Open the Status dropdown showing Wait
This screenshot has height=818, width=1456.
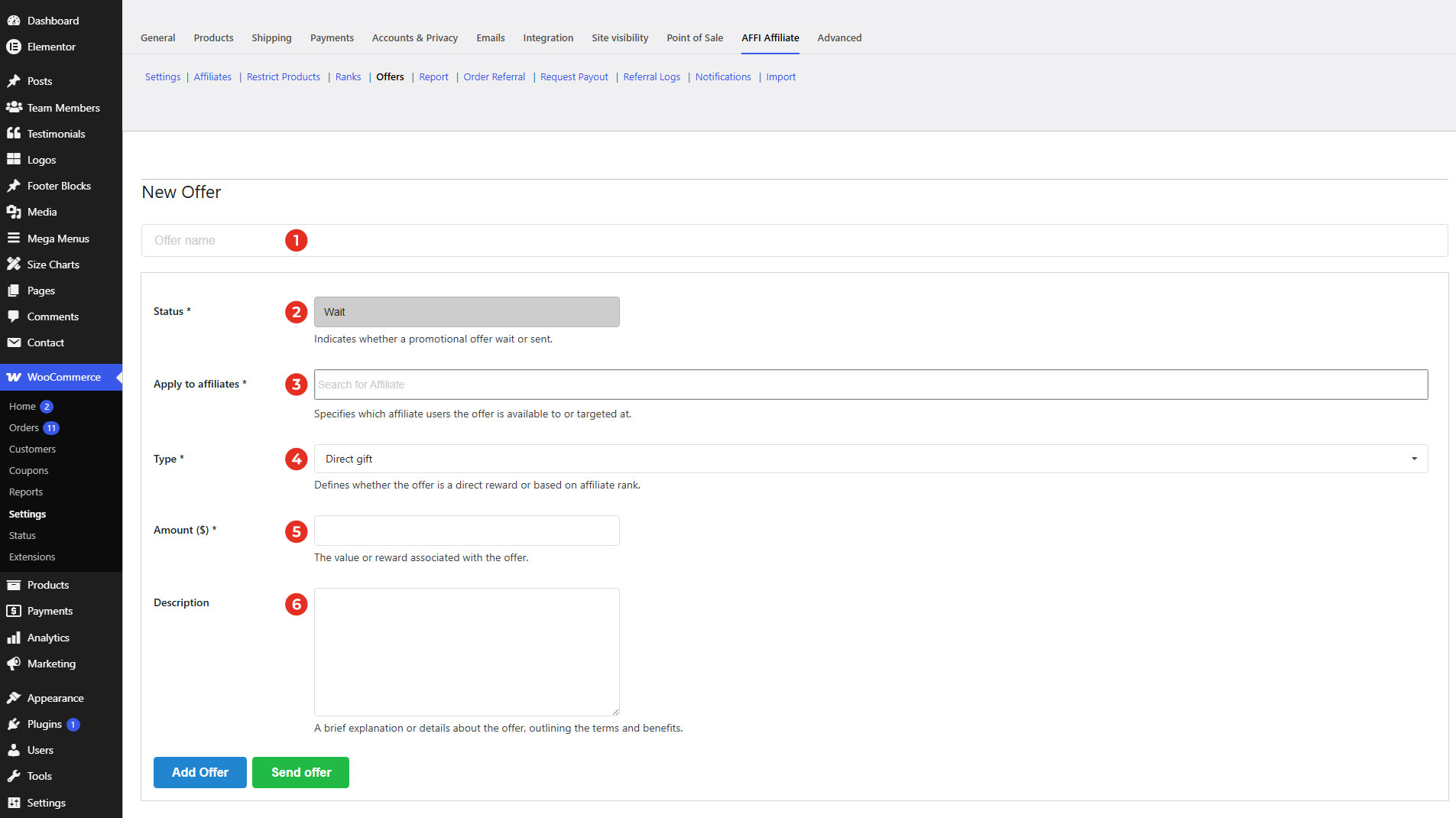(x=467, y=312)
